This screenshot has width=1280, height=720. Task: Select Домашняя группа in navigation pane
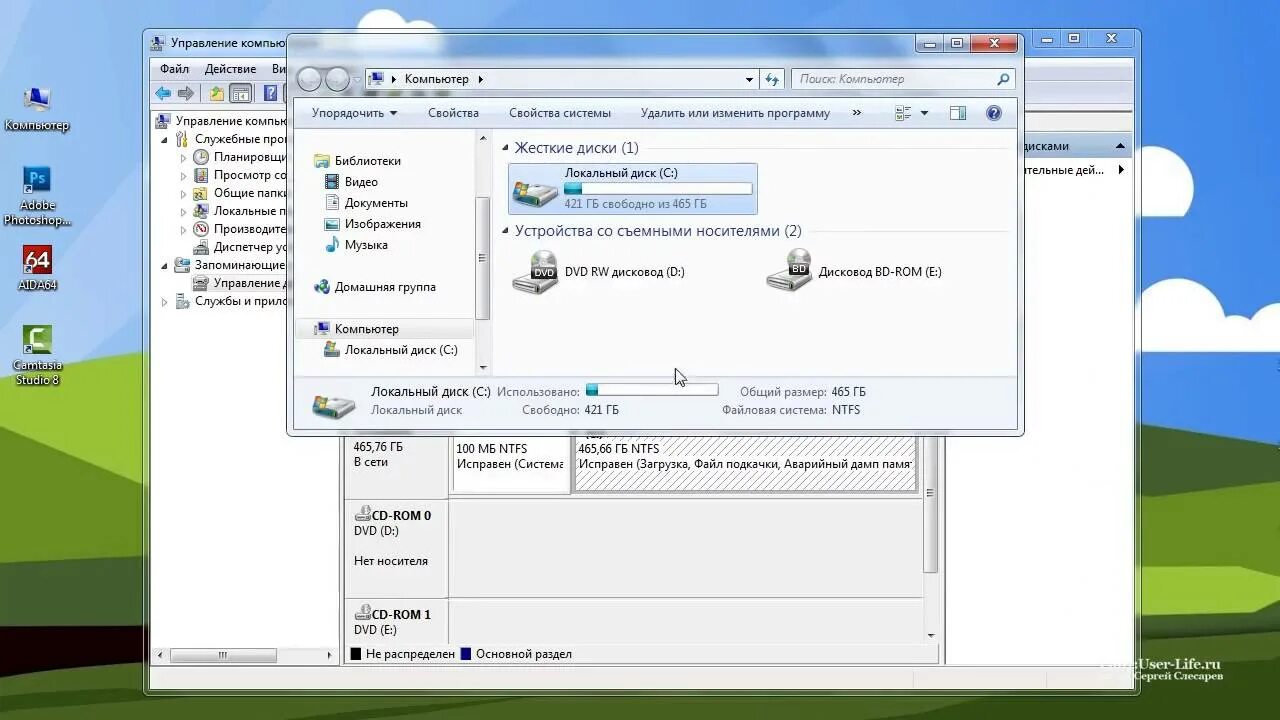[x=385, y=287]
